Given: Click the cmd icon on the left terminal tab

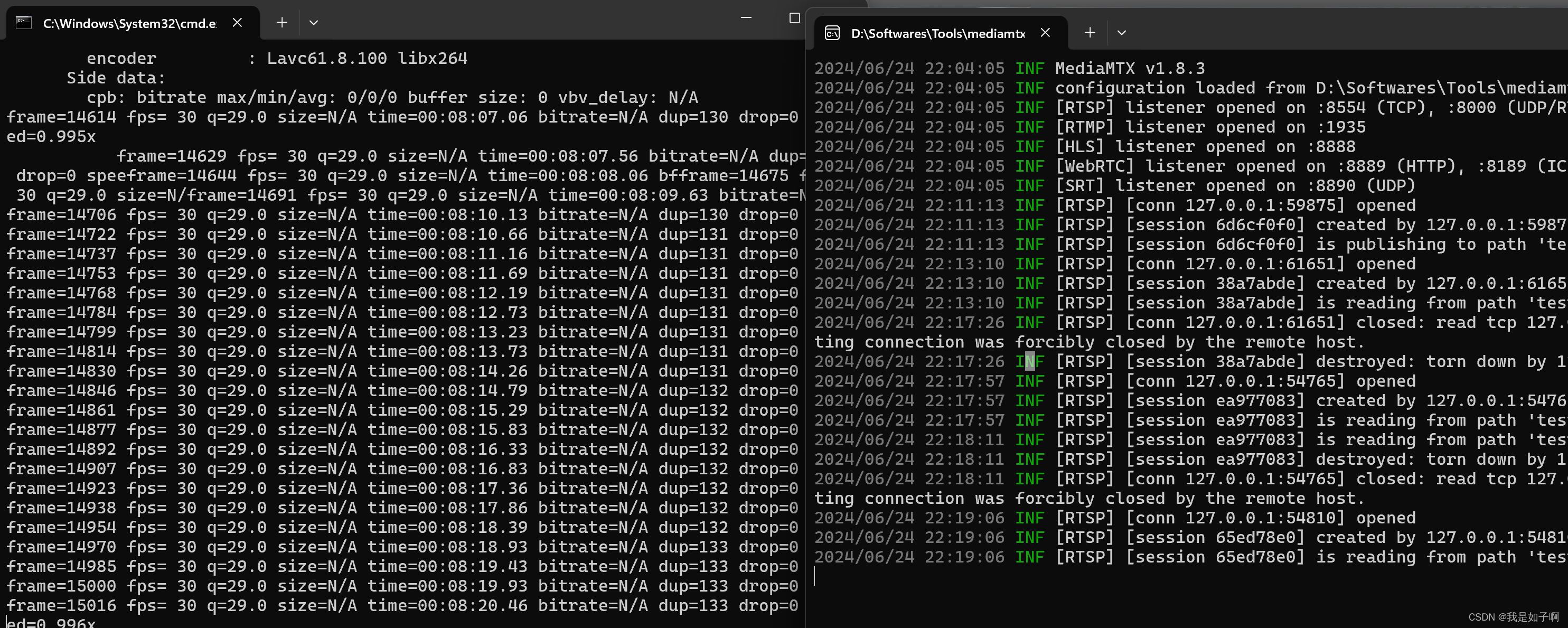Looking at the screenshot, I should [x=24, y=23].
